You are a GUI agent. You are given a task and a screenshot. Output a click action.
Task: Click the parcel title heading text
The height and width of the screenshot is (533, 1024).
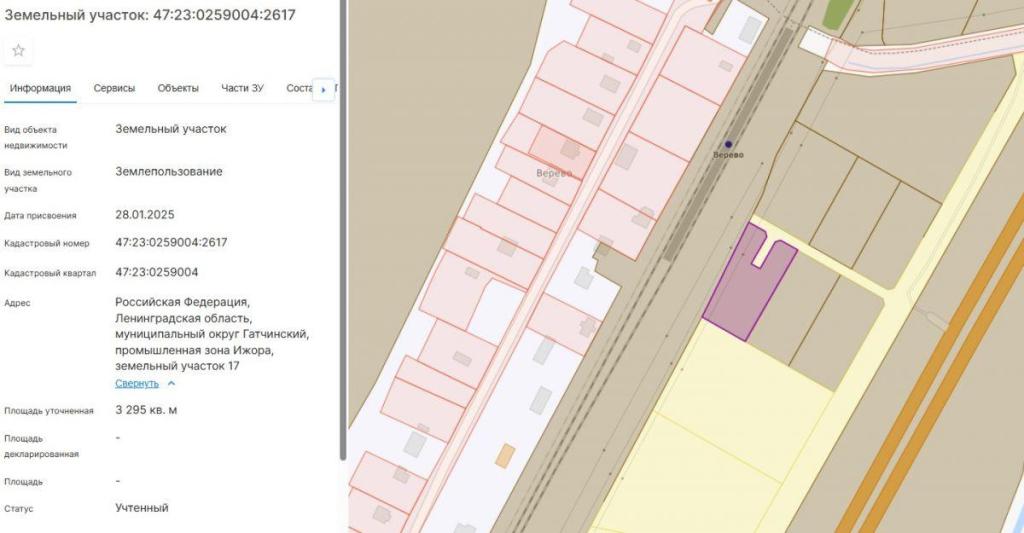(x=150, y=15)
